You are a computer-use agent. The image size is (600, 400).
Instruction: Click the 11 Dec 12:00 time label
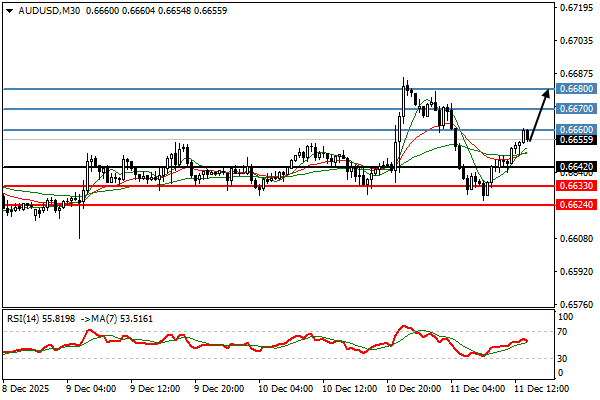pyautogui.click(x=539, y=387)
